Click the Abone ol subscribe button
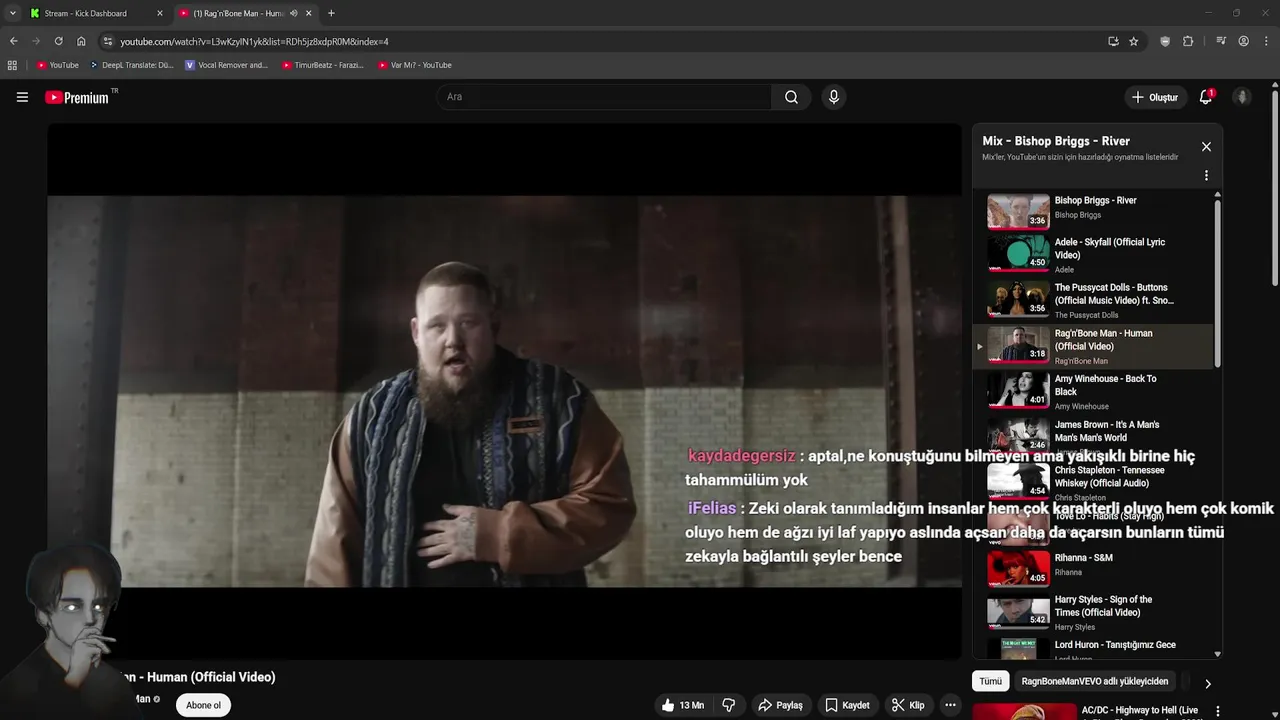Viewport: 1280px width, 720px height. [x=203, y=705]
